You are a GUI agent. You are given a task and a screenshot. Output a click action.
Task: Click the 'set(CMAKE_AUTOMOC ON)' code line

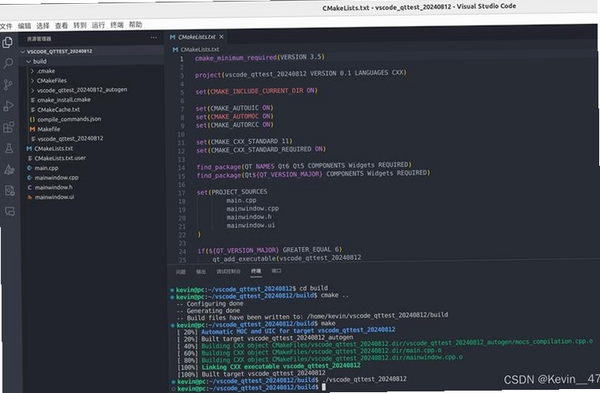[234, 116]
